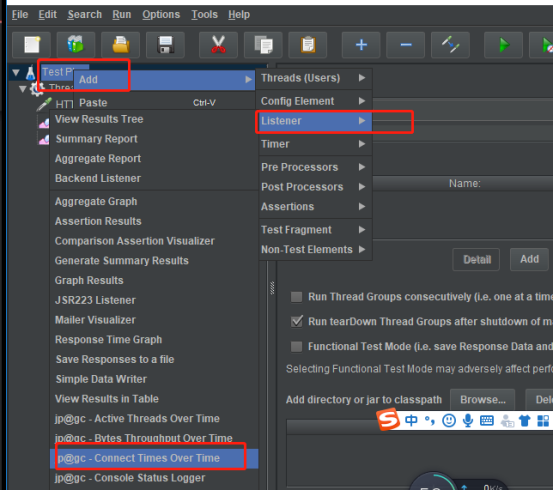Expand the Config Element submenu
554x491 pixels.
point(316,101)
